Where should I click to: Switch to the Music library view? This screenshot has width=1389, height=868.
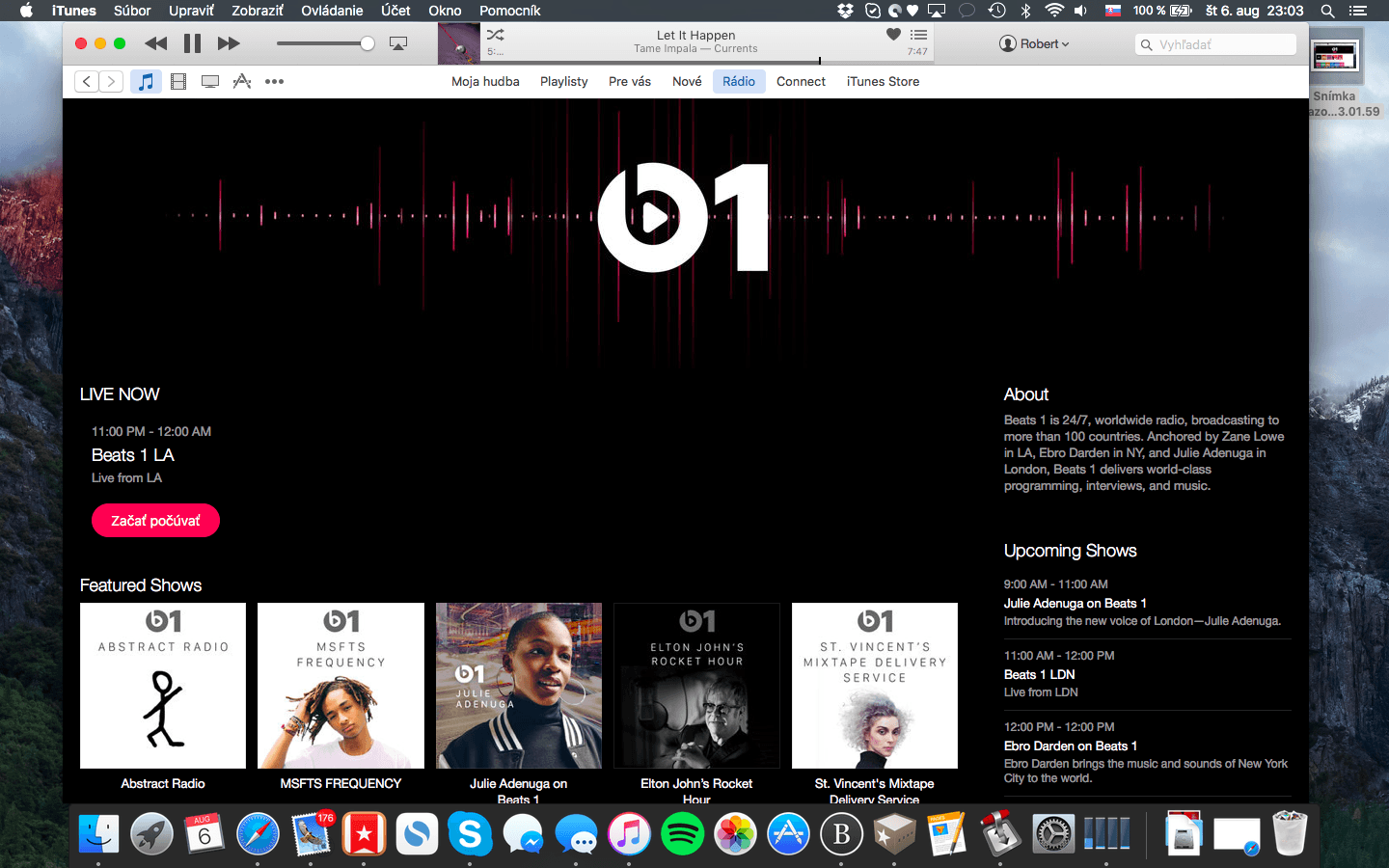coord(146,82)
